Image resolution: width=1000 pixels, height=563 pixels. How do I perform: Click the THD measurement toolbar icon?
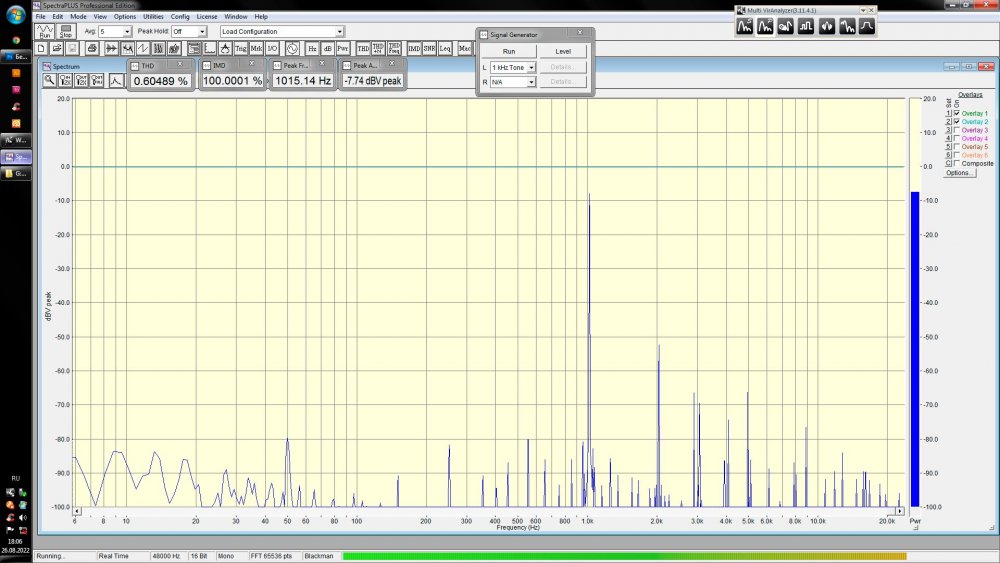[364, 48]
